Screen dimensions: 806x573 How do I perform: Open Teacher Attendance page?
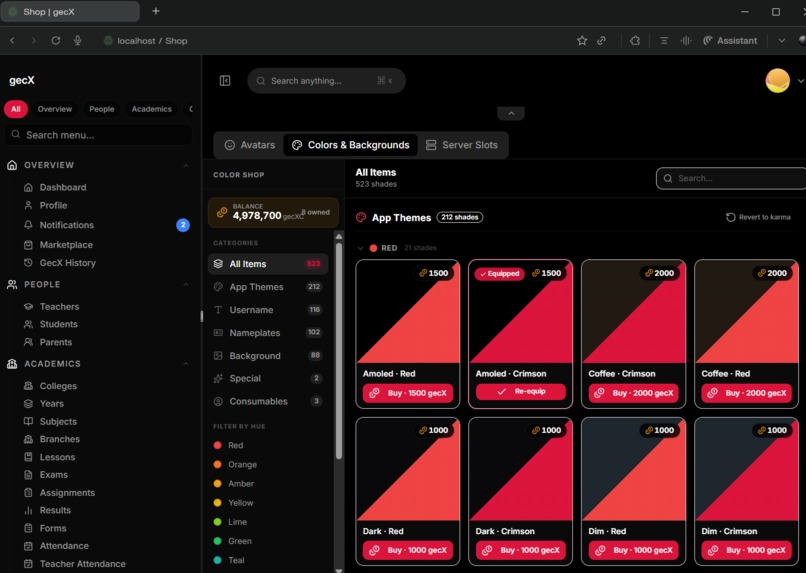(x=83, y=564)
